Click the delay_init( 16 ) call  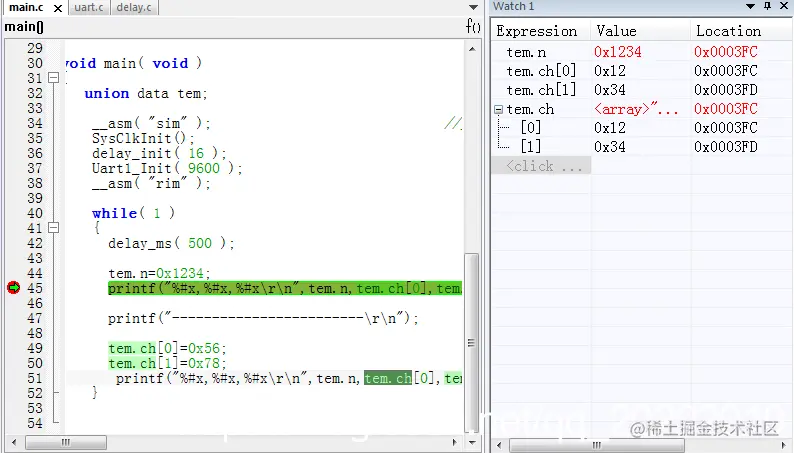pos(159,153)
